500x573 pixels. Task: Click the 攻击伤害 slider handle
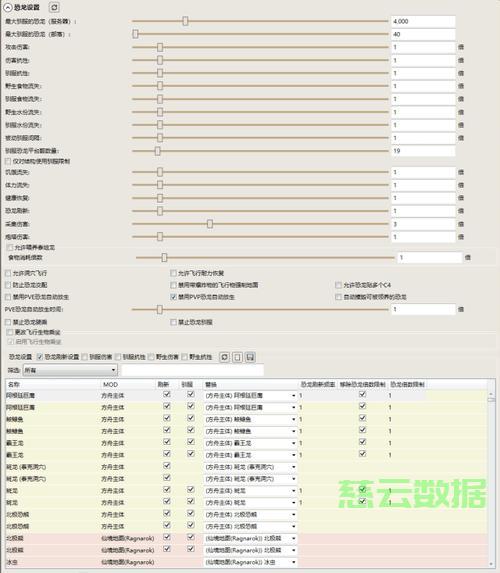[x=160, y=47]
